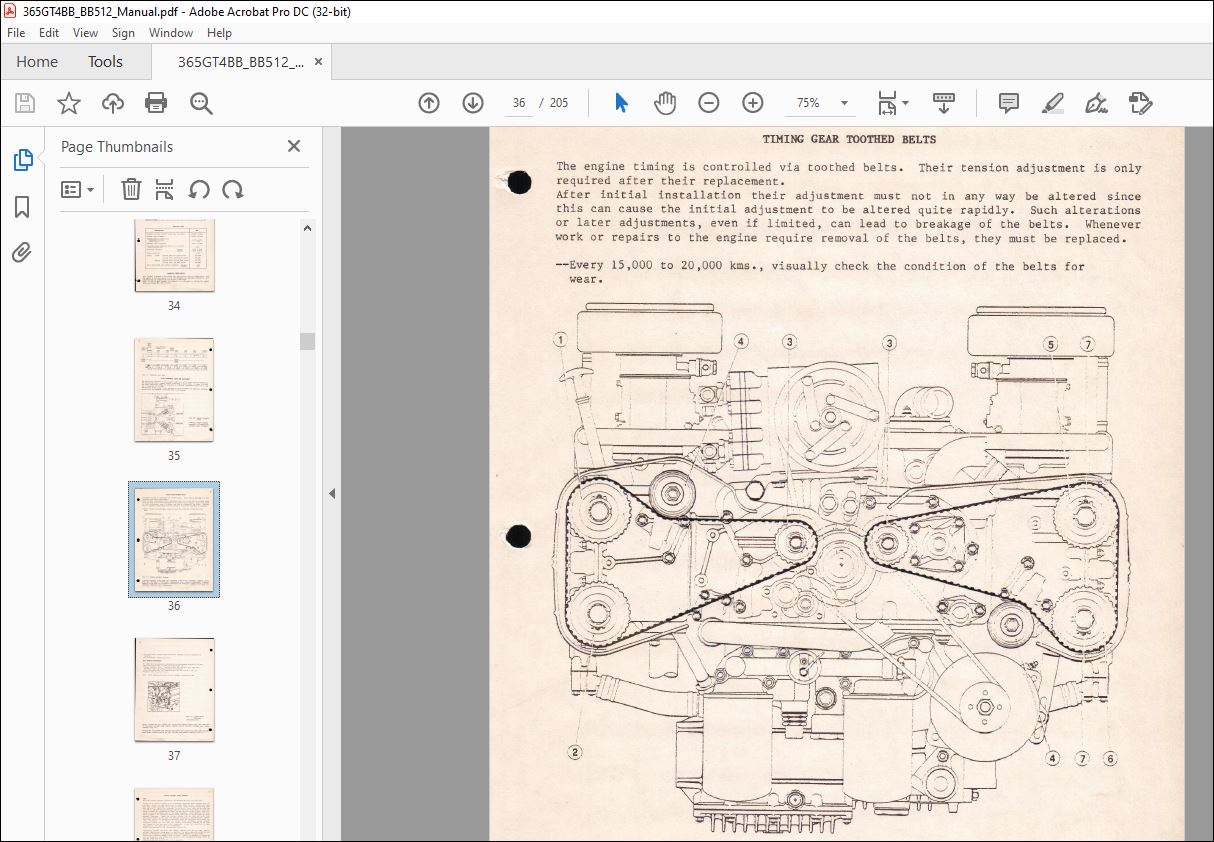The width and height of the screenshot is (1214, 842).
Task: Select page 37 thumbnail
Action: coord(174,690)
